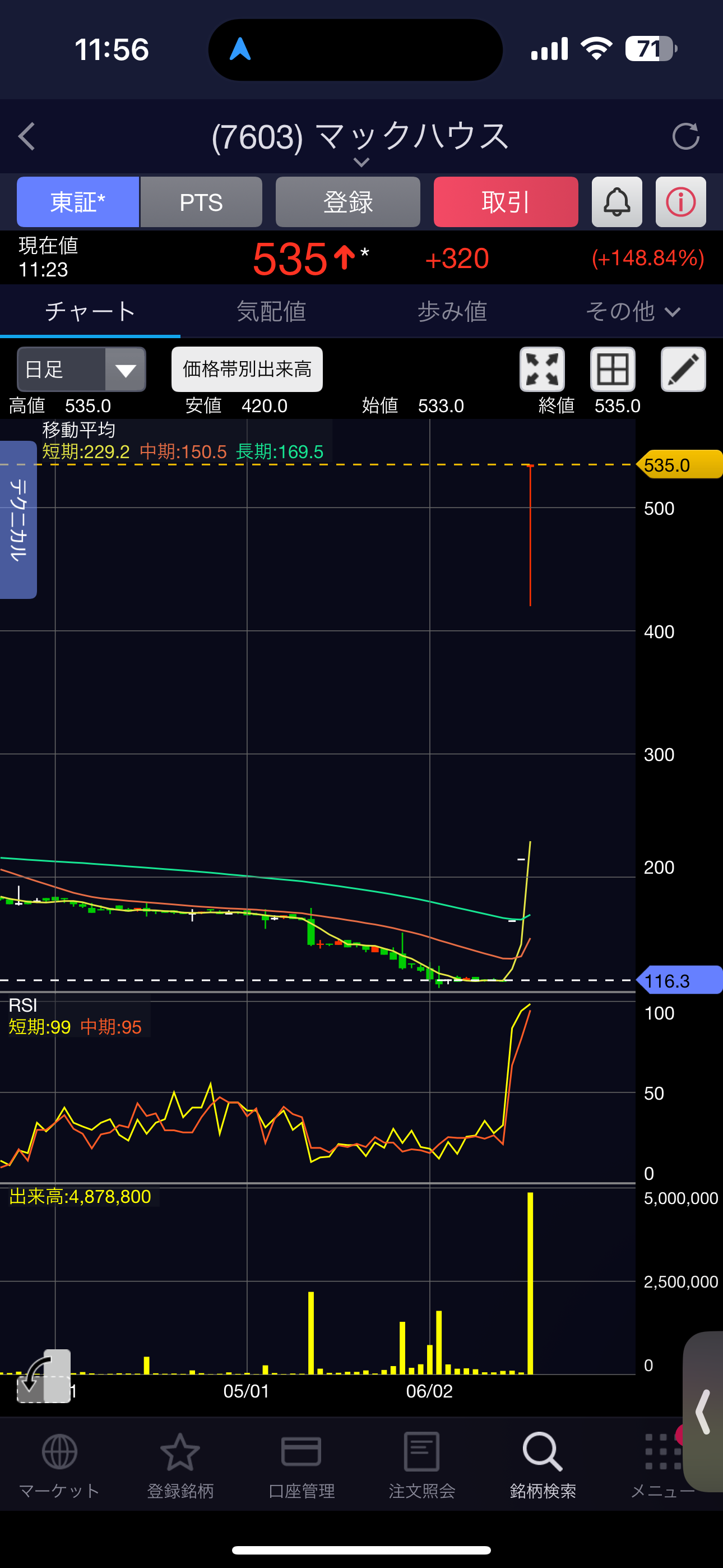Tap the latest tall yellow volume bar
Viewport: 723px width, 1568px height.
530,1283
